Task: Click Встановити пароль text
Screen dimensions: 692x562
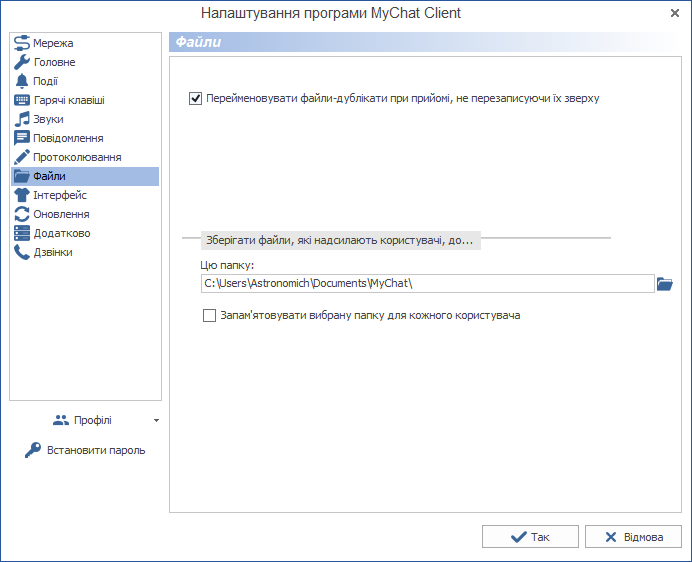Action: 96,450
